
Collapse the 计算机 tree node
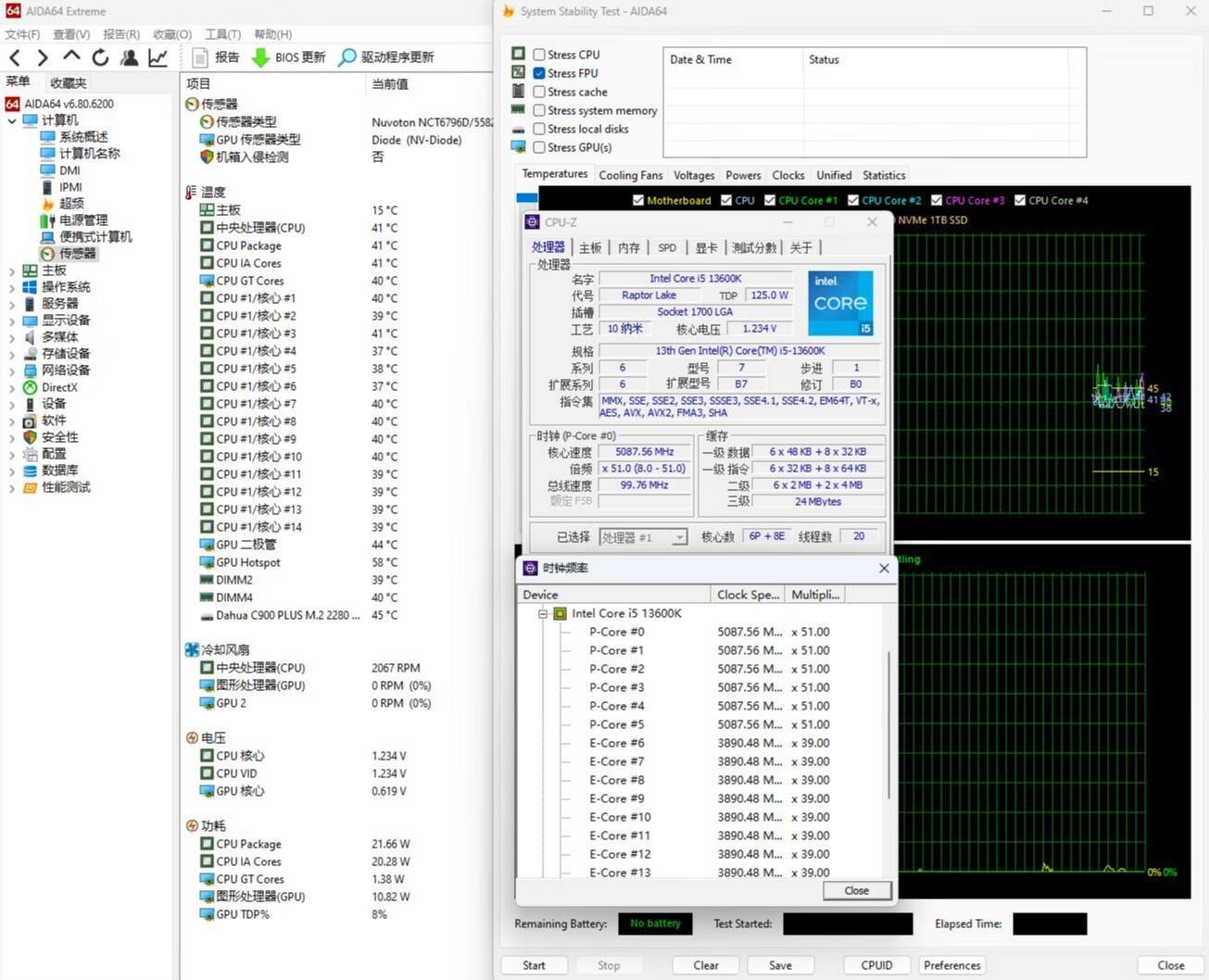[x=12, y=120]
